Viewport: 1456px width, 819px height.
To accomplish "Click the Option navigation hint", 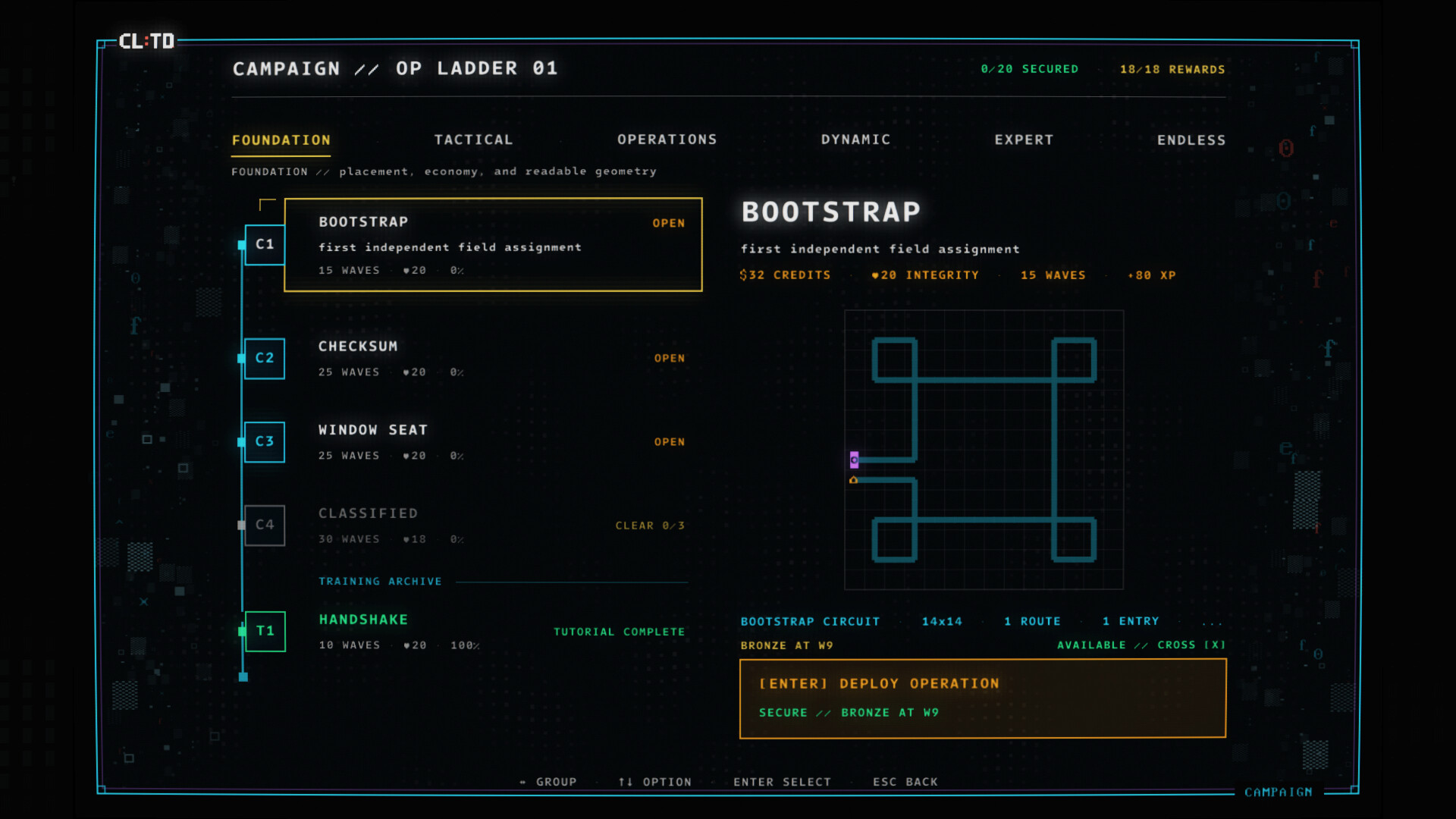I will click(x=655, y=782).
